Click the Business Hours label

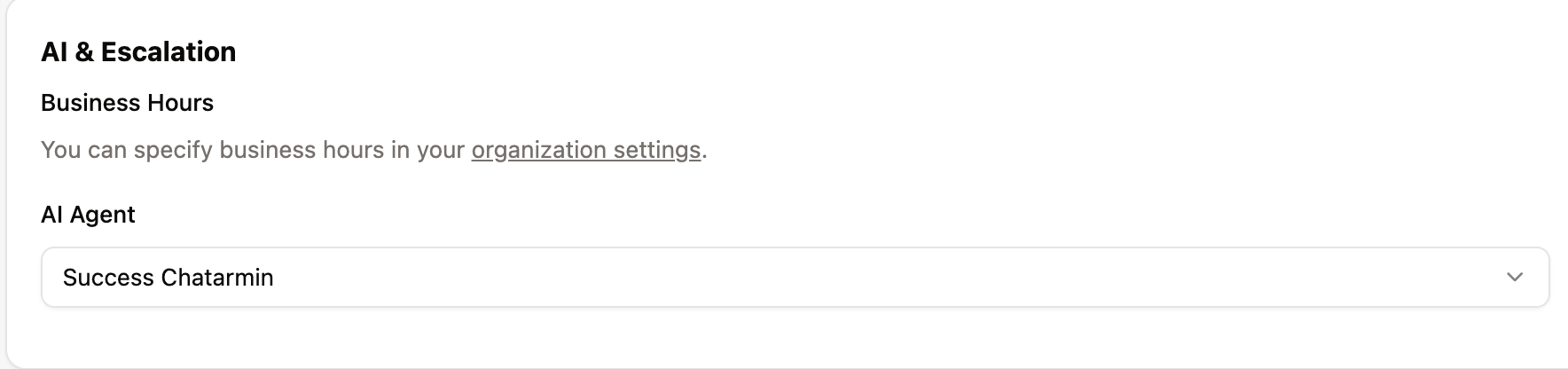(127, 103)
